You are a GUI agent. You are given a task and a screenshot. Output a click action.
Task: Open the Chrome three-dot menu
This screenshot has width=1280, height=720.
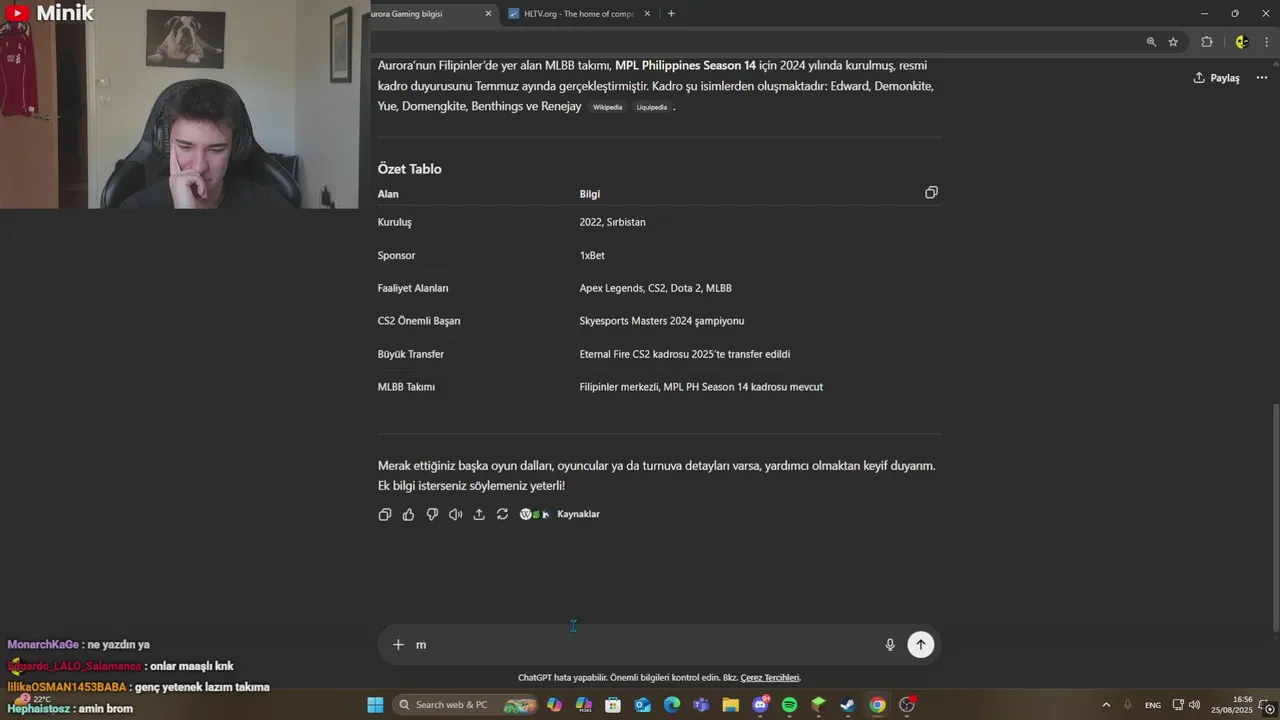pyautogui.click(x=1267, y=42)
